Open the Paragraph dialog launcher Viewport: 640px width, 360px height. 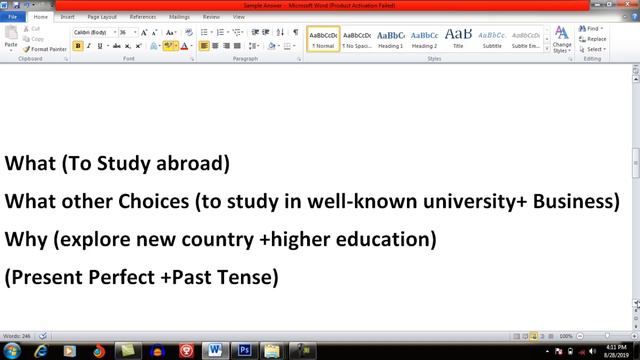299,59
